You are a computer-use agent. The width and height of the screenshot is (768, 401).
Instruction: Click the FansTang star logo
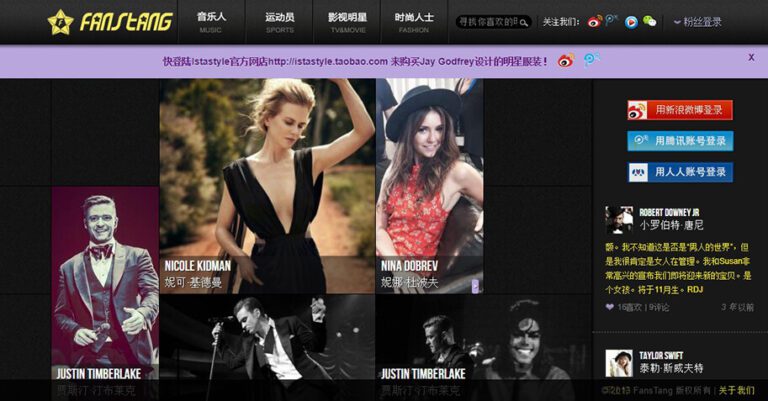(60, 21)
